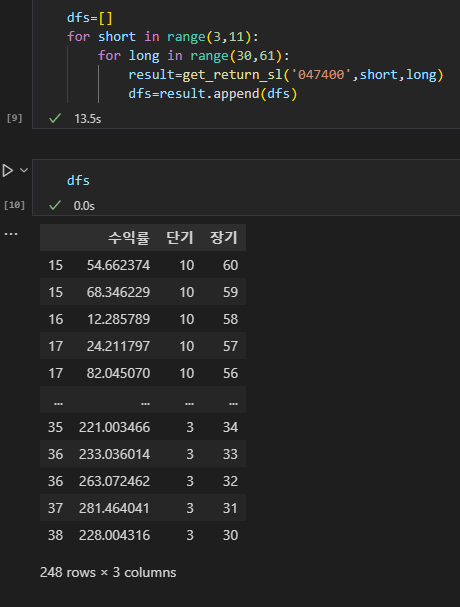
Task: Click the 장기 column header
Action: pyautogui.click(x=223, y=237)
